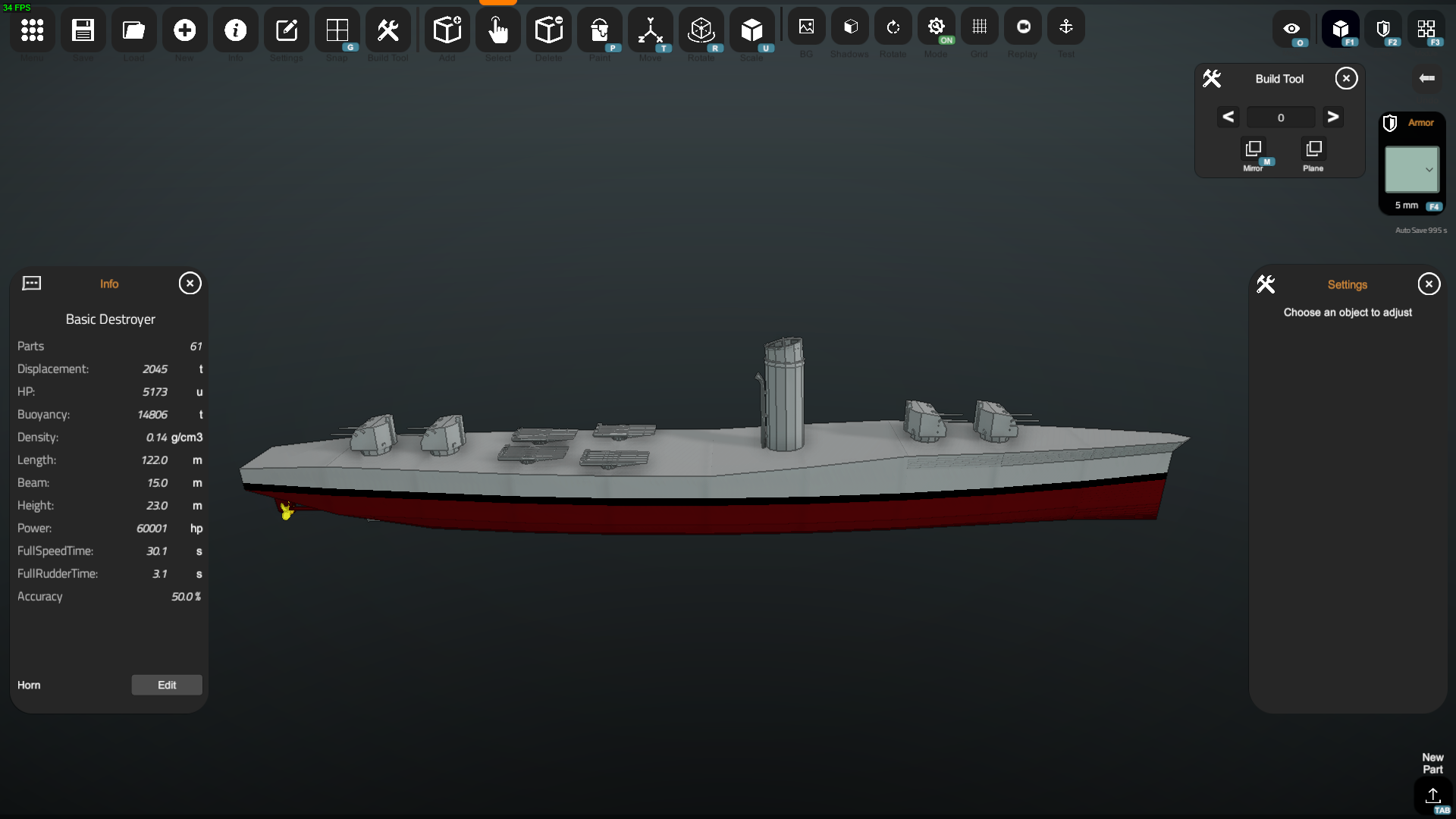The width and height of the screenshot is (1456, 819).
Task: Switch to armor view F2 tab
Action: pyautogui.click(x=1383, y=29)
